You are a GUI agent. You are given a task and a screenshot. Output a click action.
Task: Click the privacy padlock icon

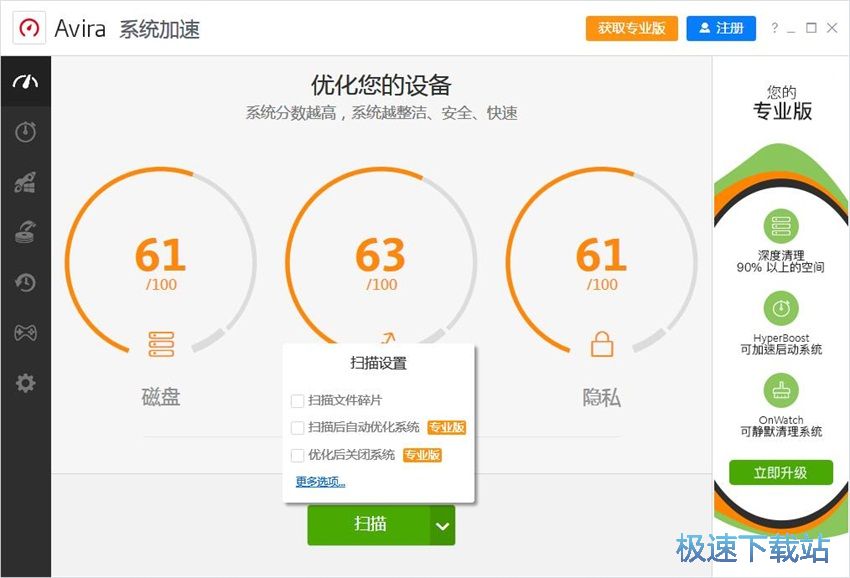coord(602,344)
